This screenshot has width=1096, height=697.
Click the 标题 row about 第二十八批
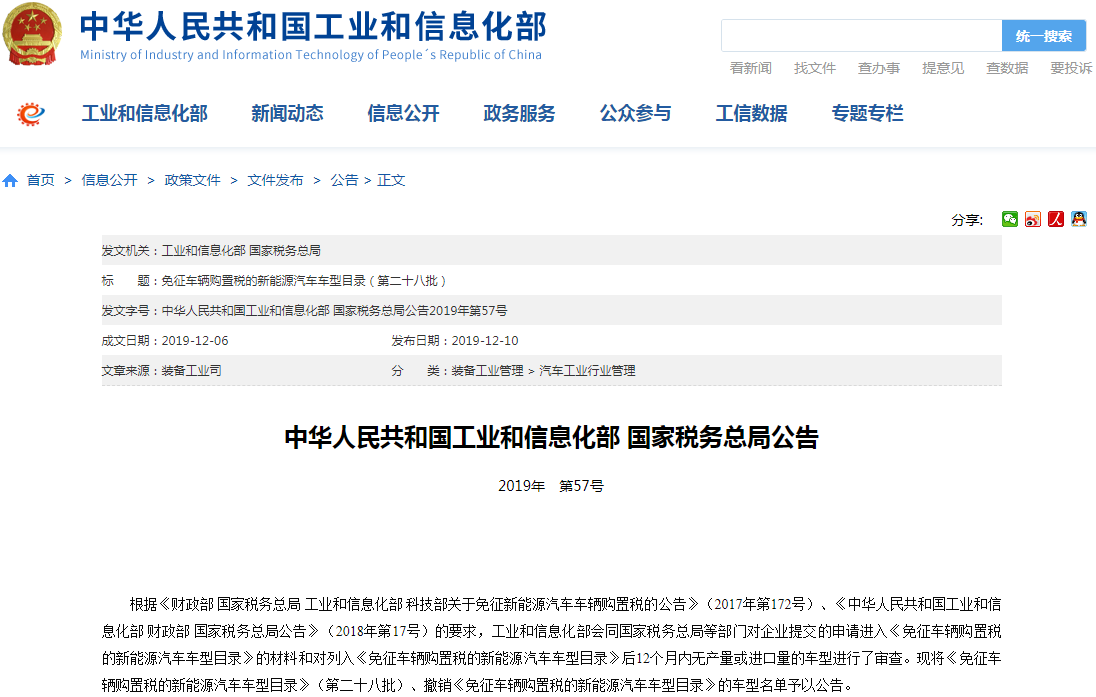pyautogui.click(x=551, y=280)
